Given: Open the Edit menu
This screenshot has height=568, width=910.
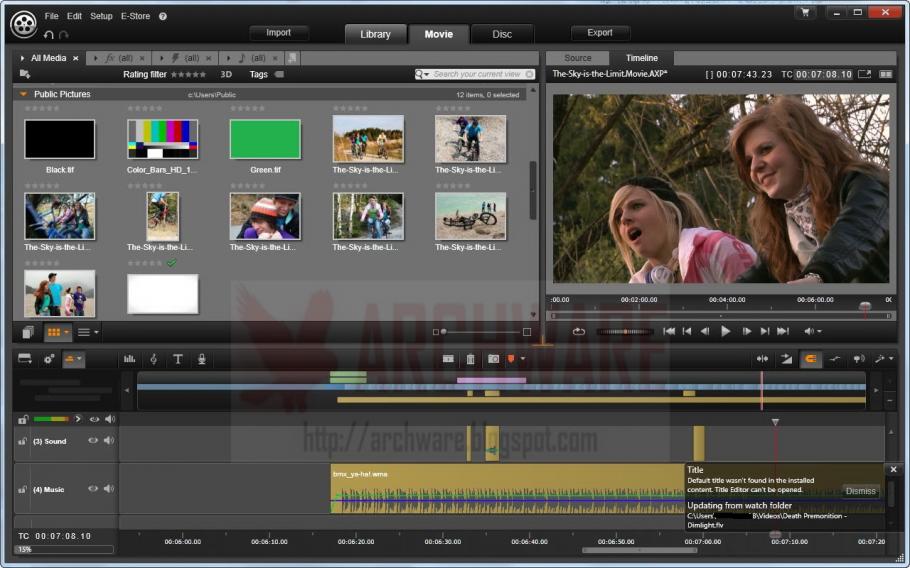Looking at the screenshot, I should [x=74, y=16].
